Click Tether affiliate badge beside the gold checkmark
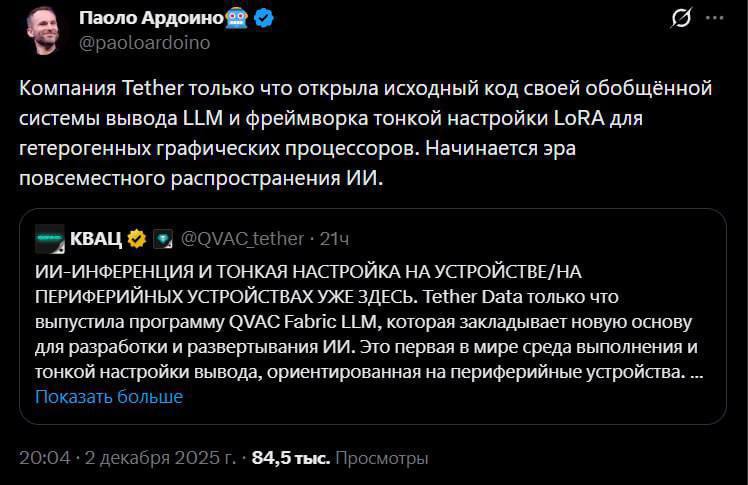 (x=163, y=238)
